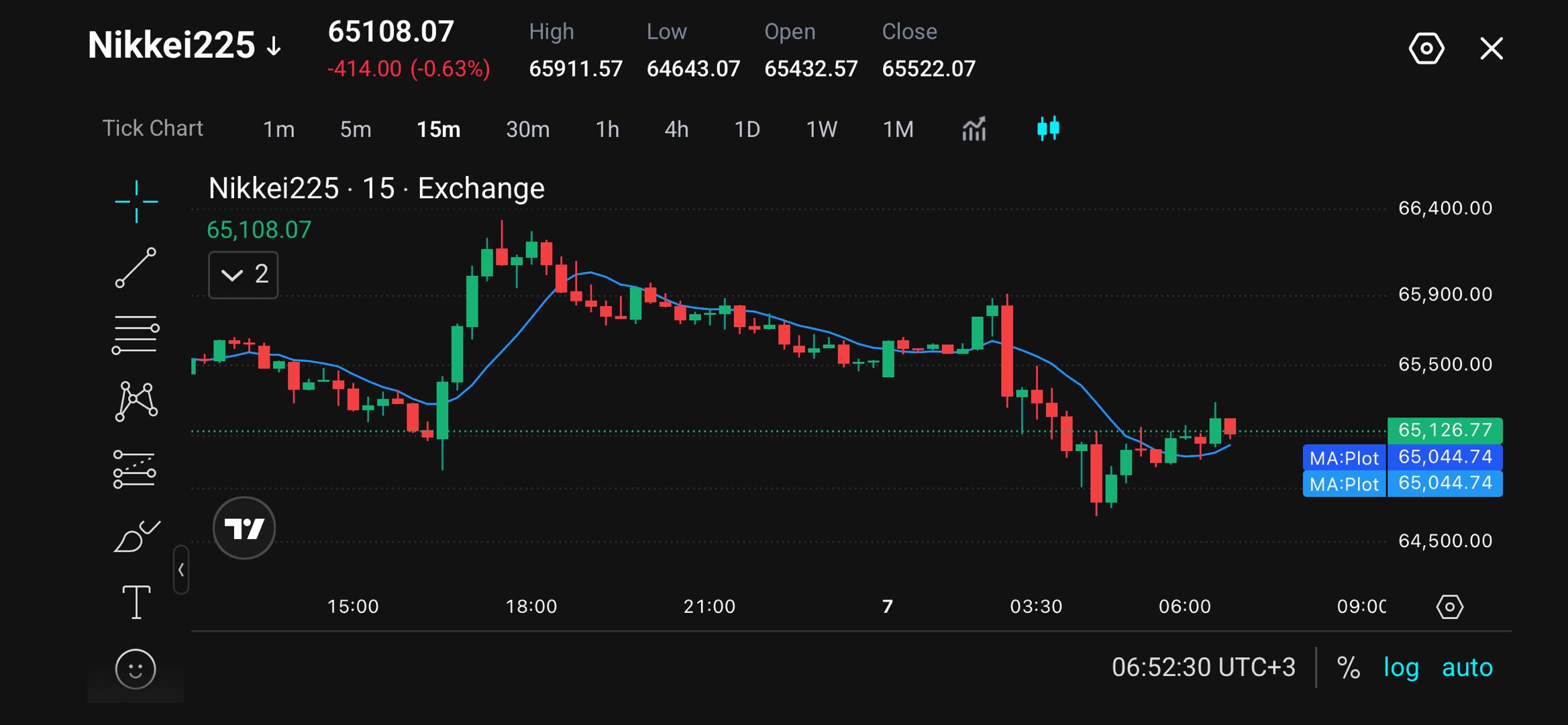Select the crosshair cursor tool
Image resolution: width=1568 pixels, height=725 pixels.
click(x=136, y=201)
